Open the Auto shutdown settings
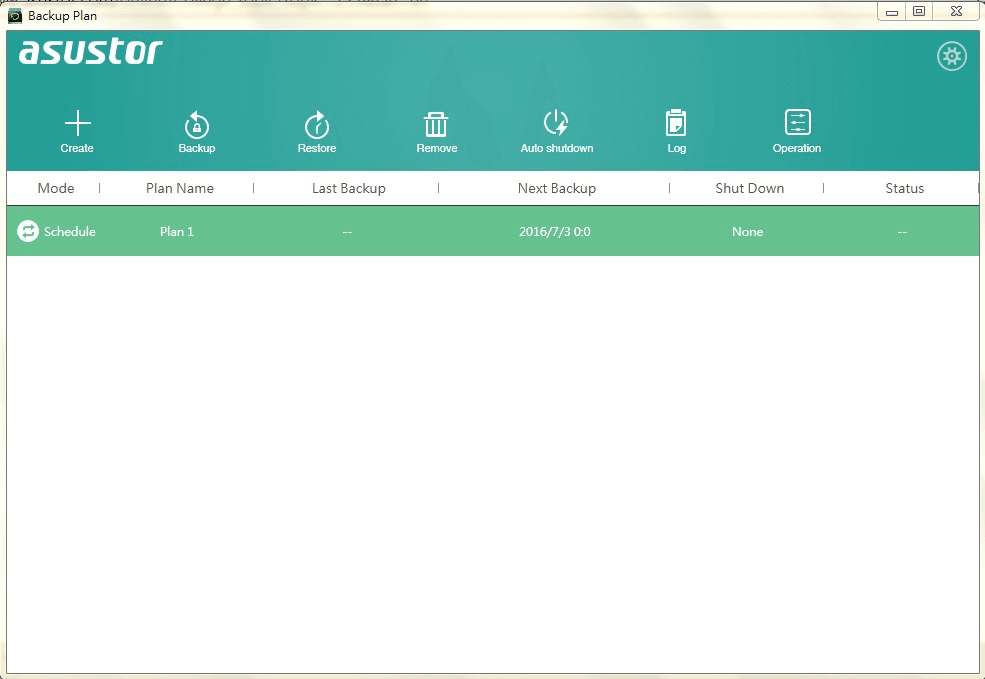The width and height of the screenshot is (985, 679). pyautogui.click(x=556, y=124)
